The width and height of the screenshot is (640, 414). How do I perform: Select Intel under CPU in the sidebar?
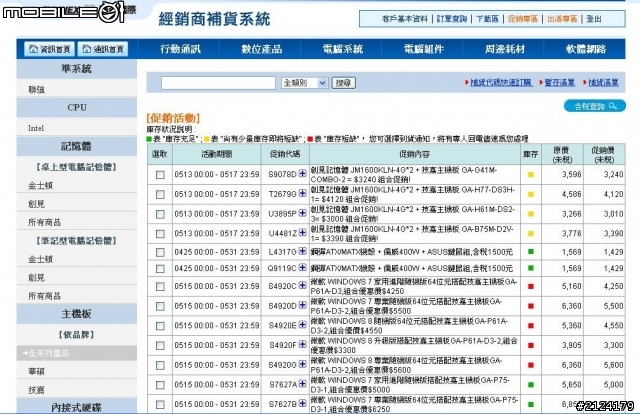pos(36,128)
